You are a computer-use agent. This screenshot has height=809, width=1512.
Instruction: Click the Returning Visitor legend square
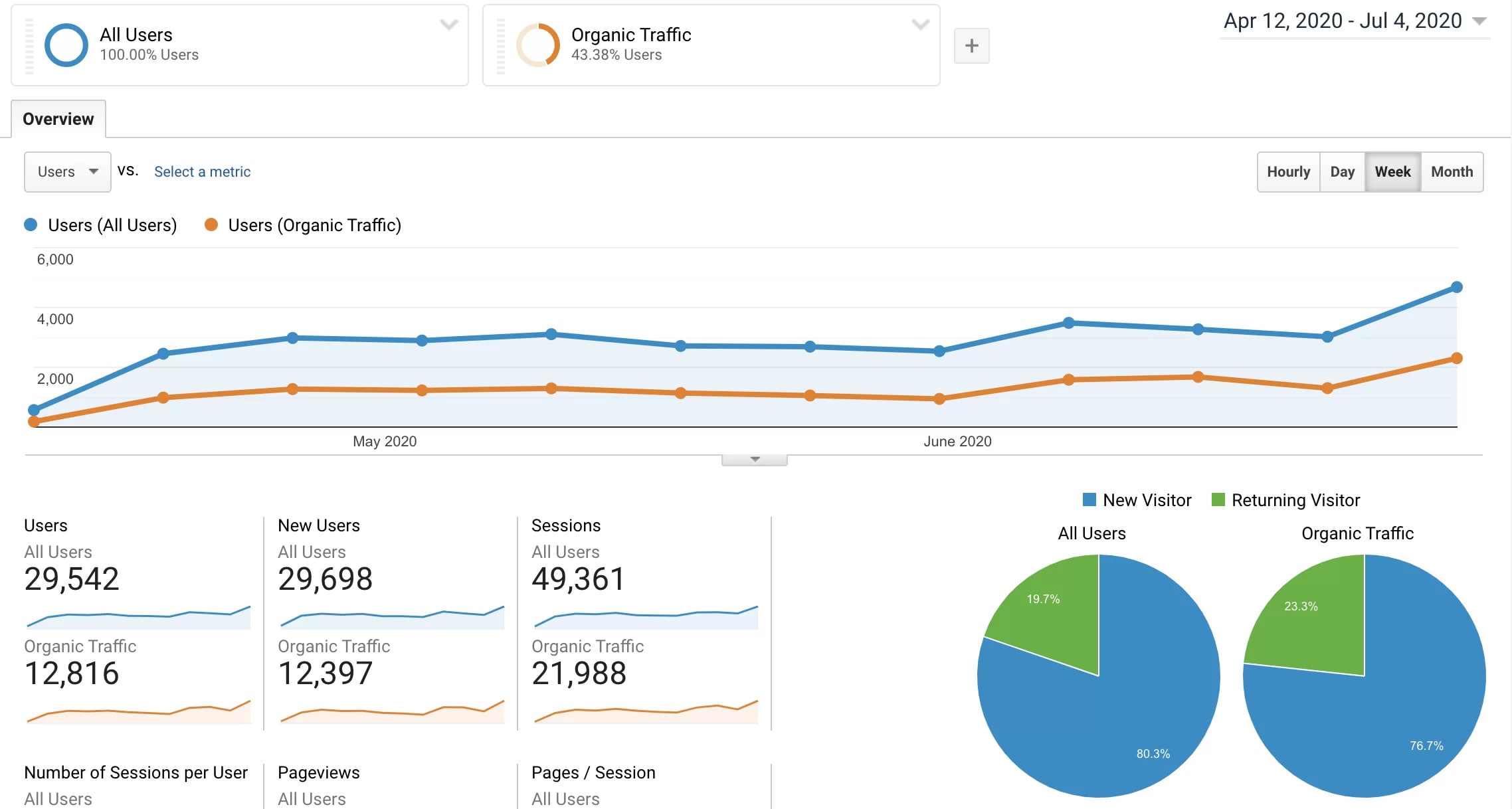click(x=1218, y=499)
